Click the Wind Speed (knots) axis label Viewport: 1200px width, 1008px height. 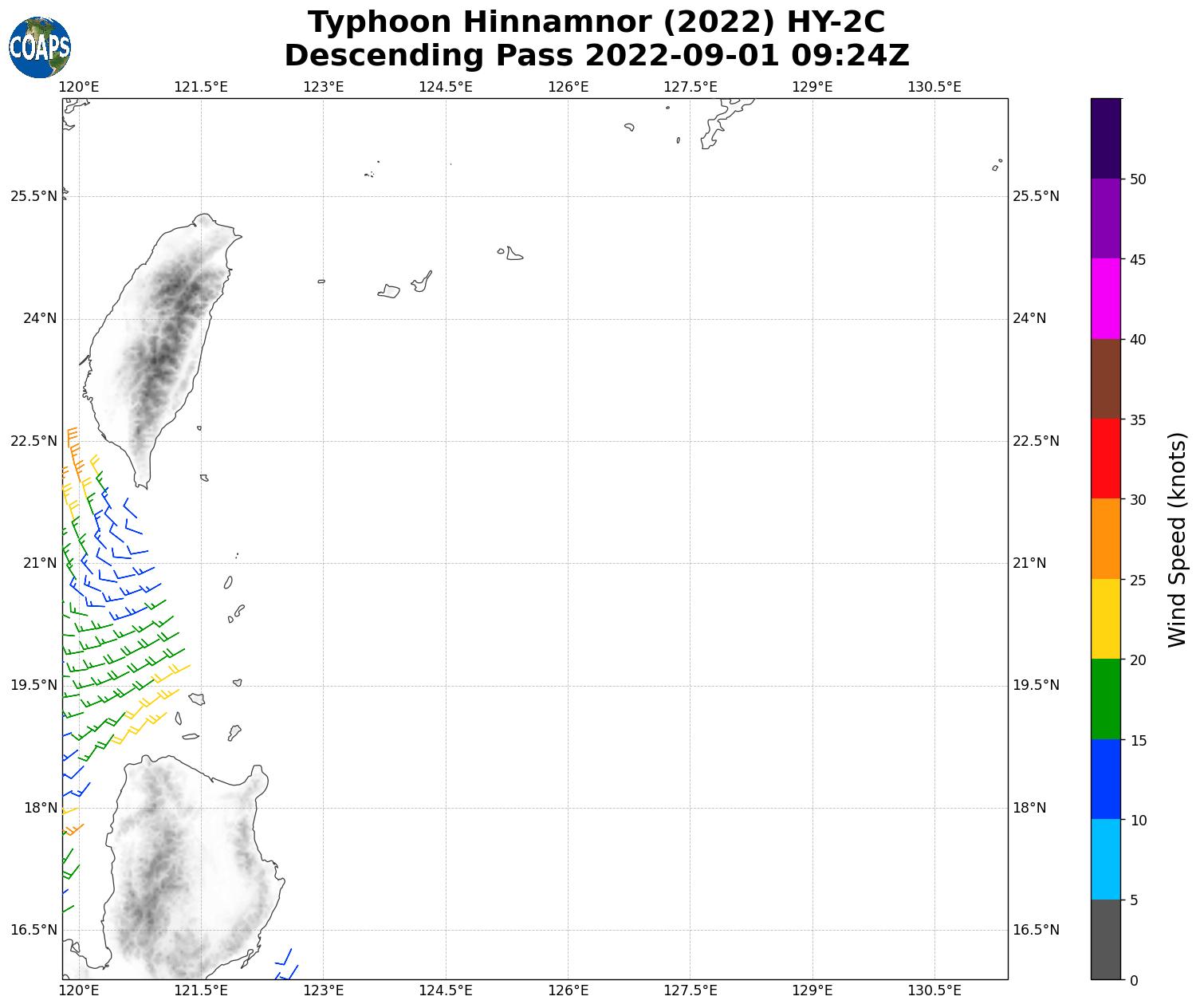[x=1177, y=539]
